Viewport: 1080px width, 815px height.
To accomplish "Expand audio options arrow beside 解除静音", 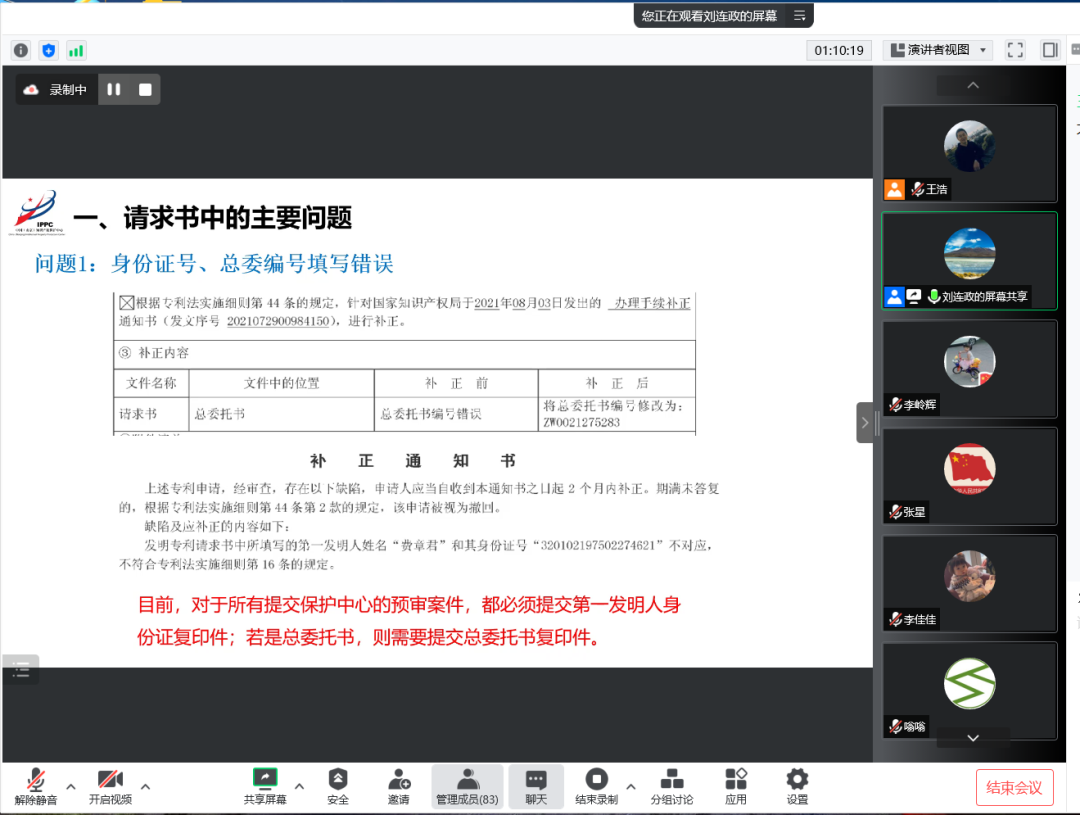I will tap(71, 786).
